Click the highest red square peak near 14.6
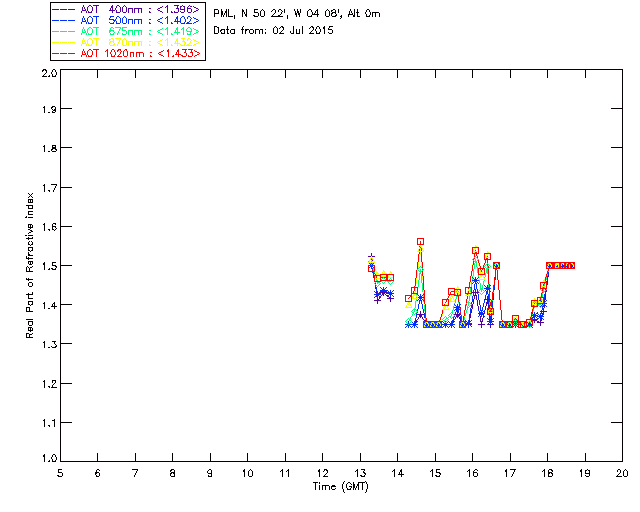The image size is (640, 512). (420, 242)
